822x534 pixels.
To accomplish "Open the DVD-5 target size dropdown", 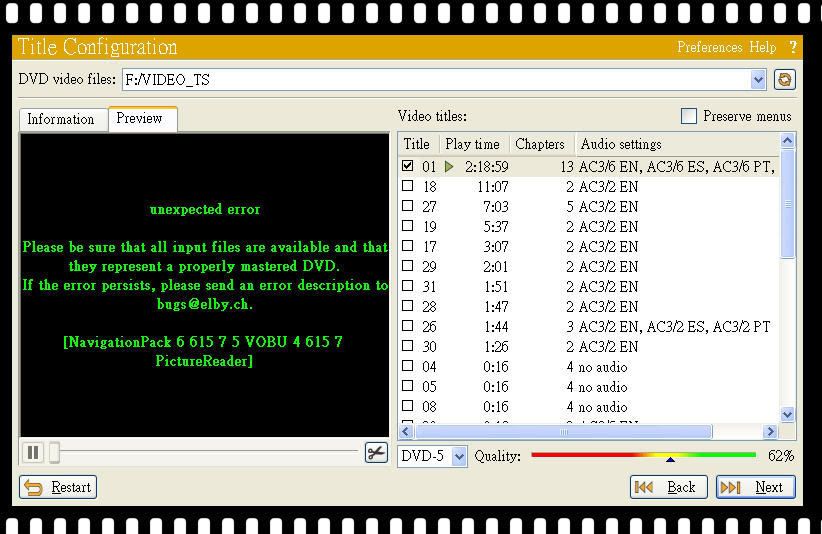I will 459,456.
